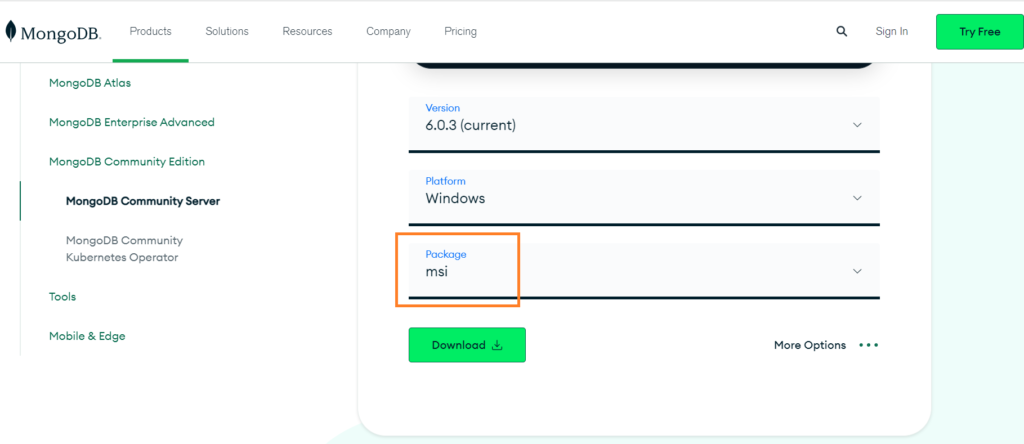Open the Platform Windows selector
Viewport: 1024px width, 444px height.
coord(644,197)
